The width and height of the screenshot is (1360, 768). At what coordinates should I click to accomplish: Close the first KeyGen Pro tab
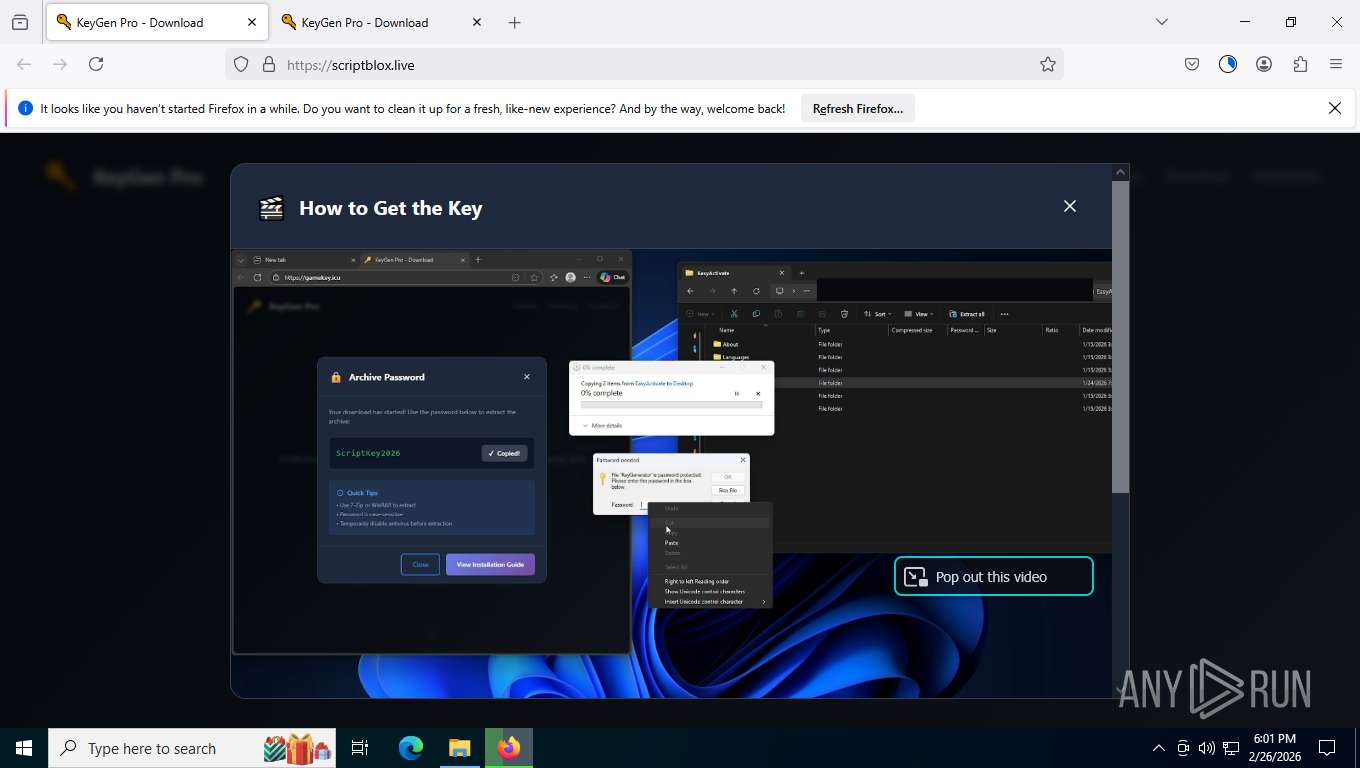(252, 22)
